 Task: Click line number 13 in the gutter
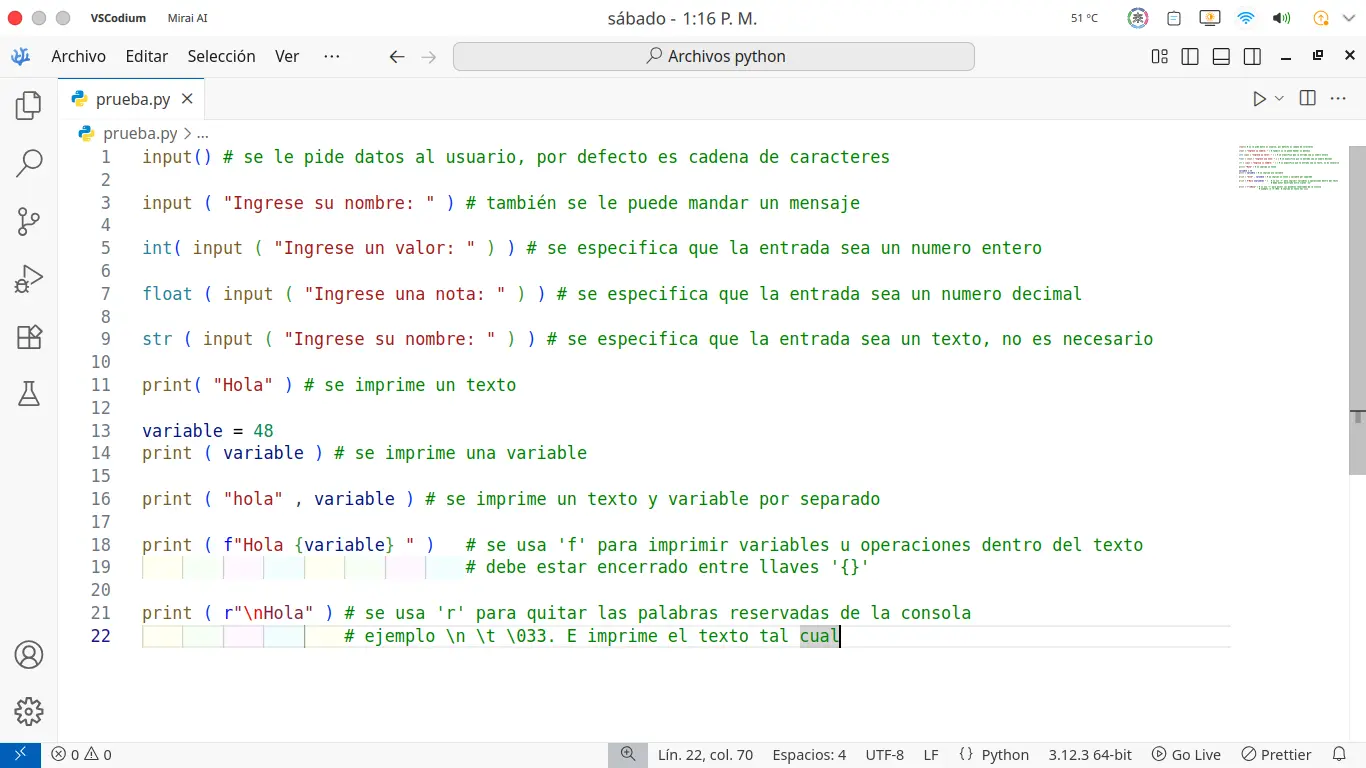point(100,431)
